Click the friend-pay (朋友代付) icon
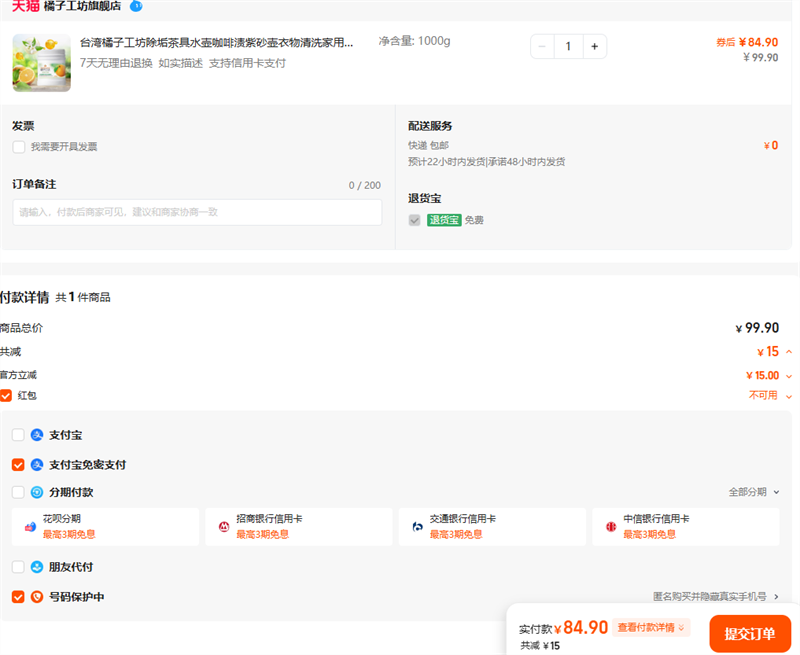This screenshot has height=655, width=800. tap(37, 567)
